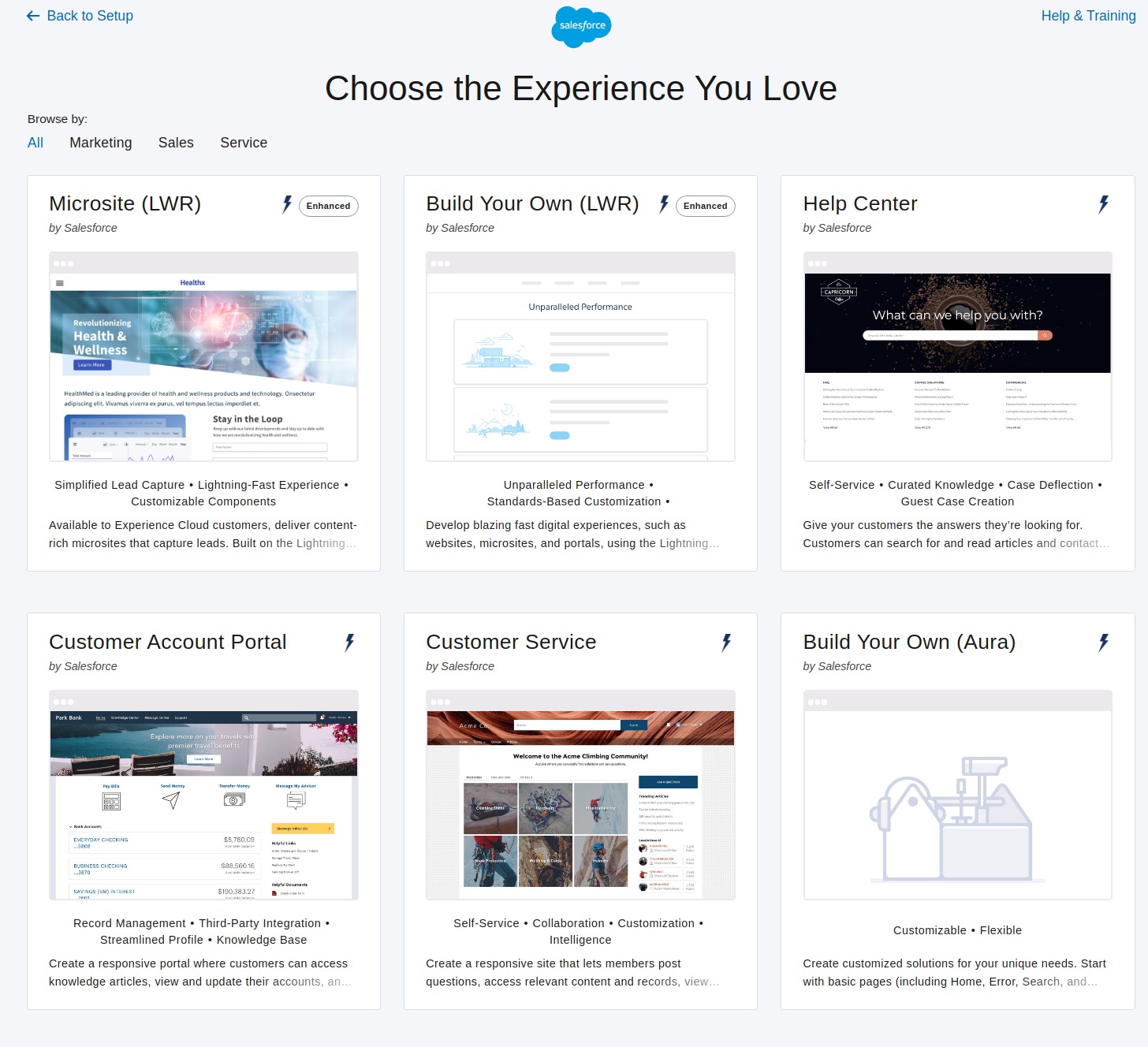The width and height of the screenshot is (1148, 1047).
Task: Click the Customer Service community preview
Action: pos(580,796)
